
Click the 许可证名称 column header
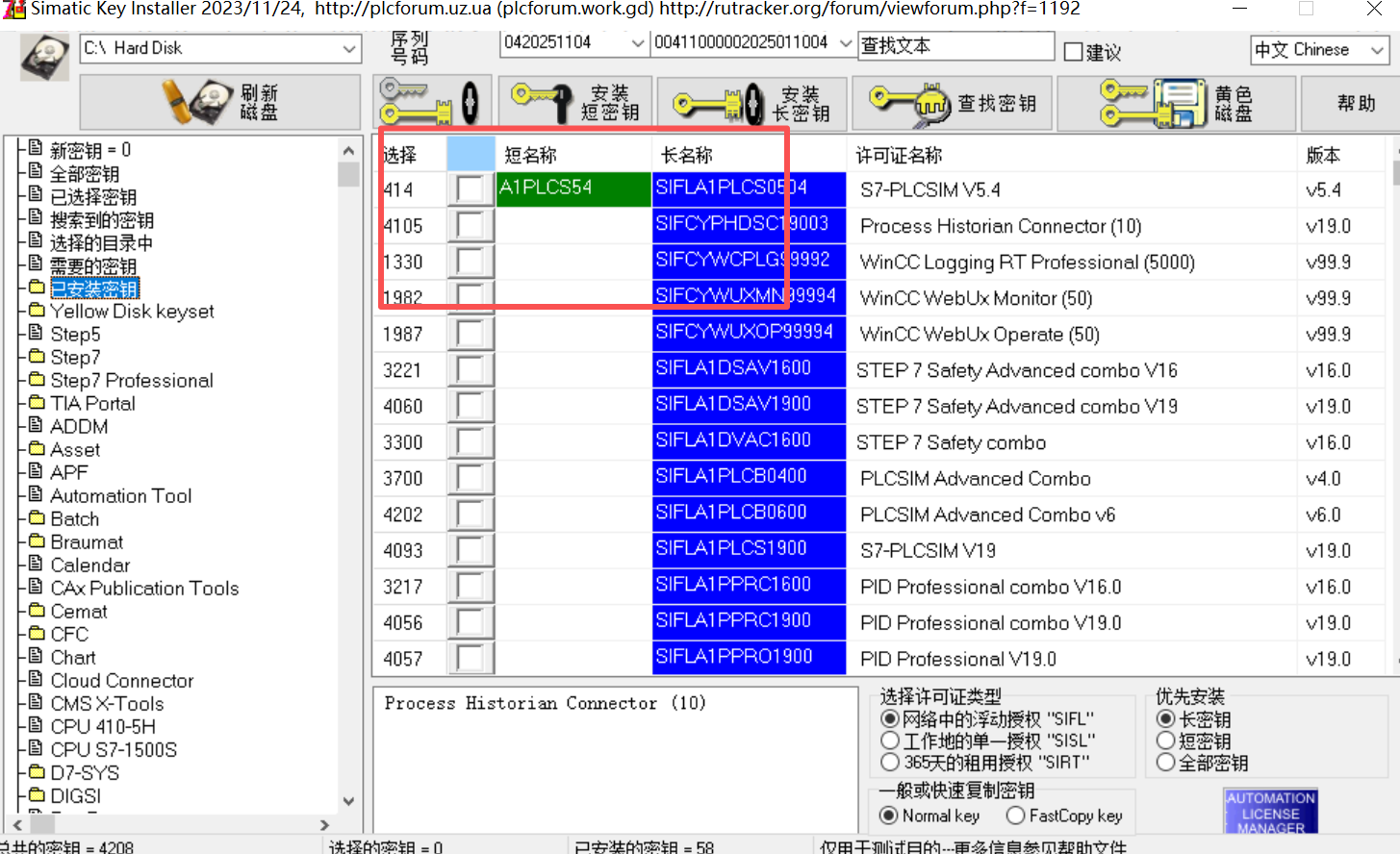(x=899, y=155)
